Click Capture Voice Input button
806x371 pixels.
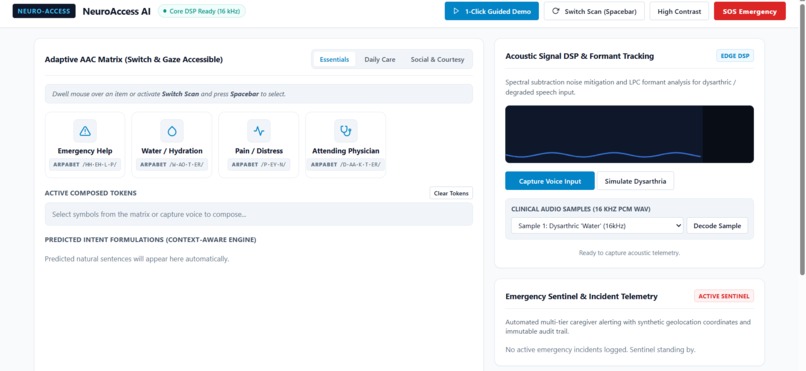click(549, 181)
